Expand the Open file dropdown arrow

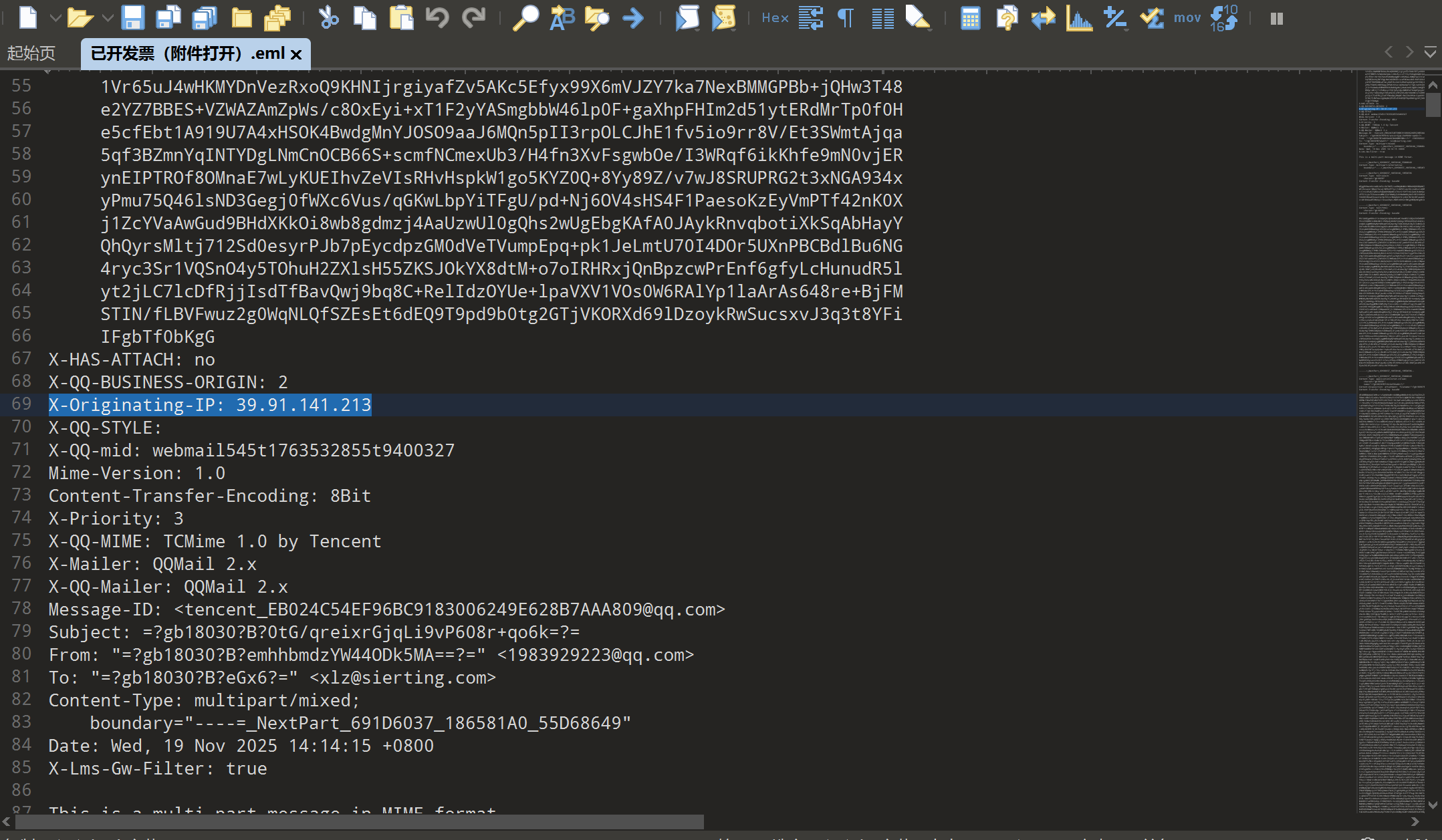[108, 18]
